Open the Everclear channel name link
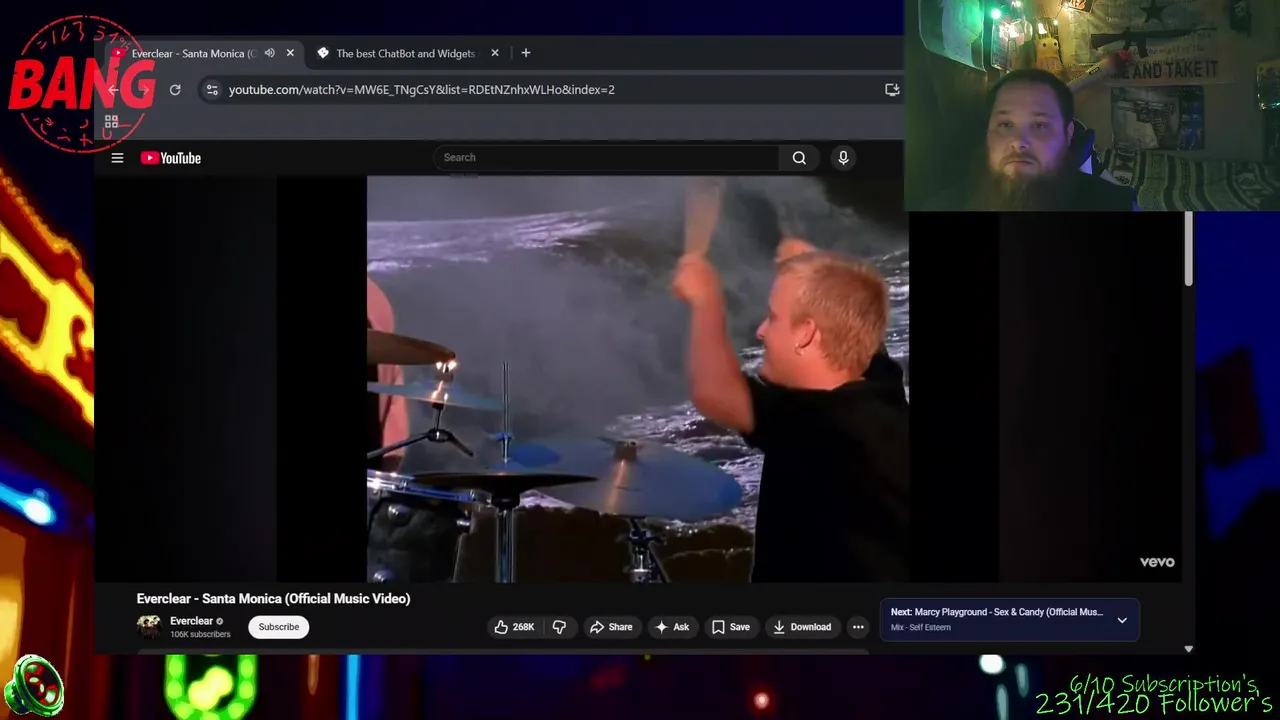1280x720 pixels. [191, 621]
